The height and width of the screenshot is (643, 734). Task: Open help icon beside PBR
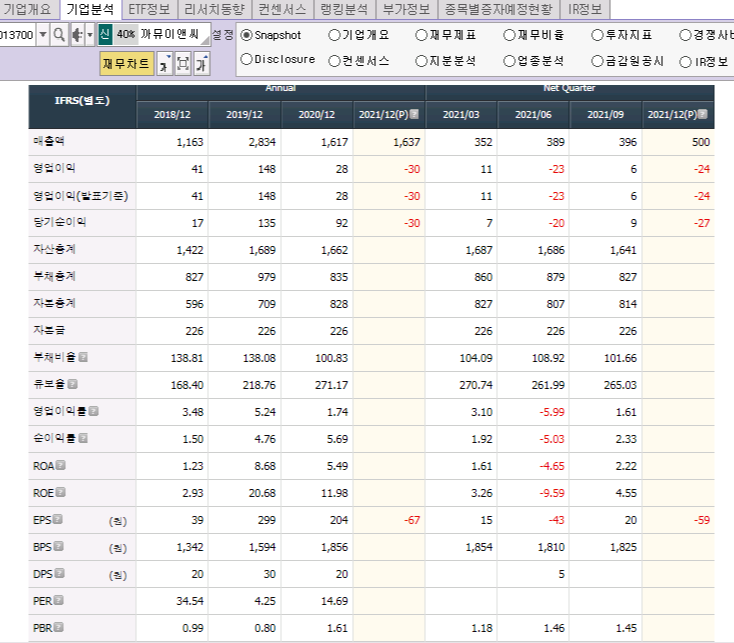click(59, 627)
